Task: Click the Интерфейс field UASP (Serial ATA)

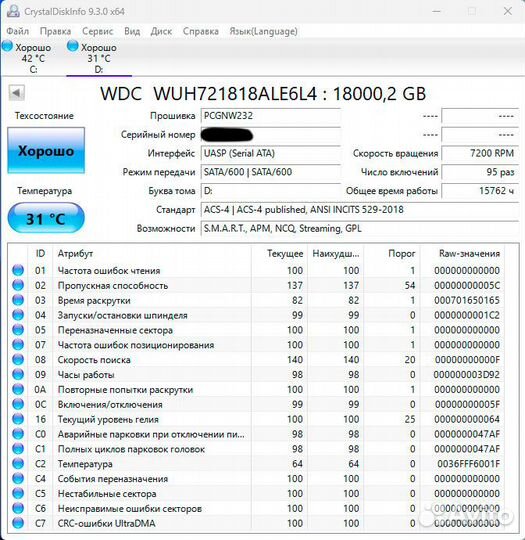Action: [271, 153]
